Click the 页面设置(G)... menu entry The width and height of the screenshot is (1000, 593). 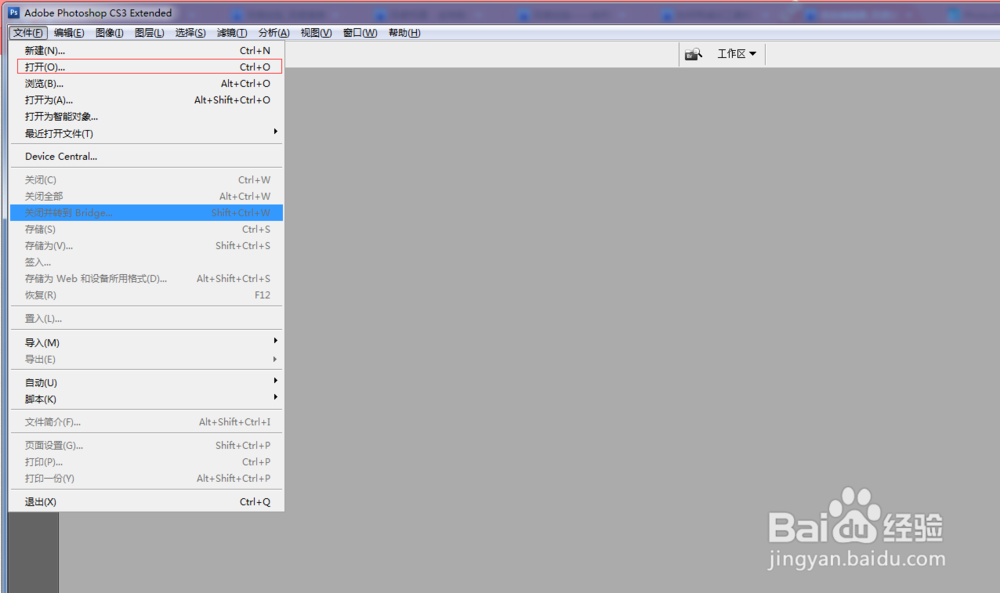[147, 446]
